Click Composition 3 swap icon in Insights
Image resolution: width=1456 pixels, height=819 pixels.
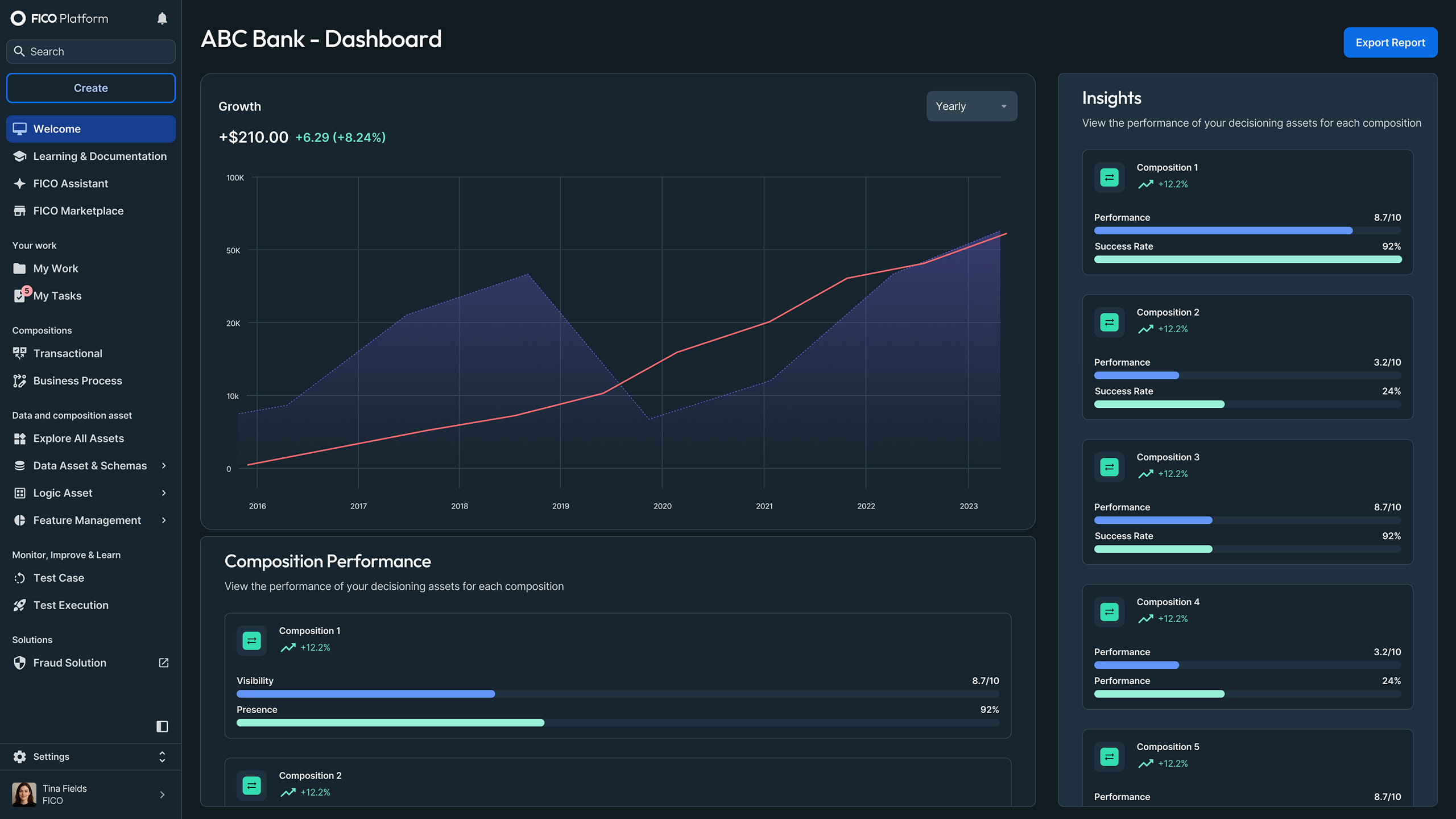click(1109, 467)
